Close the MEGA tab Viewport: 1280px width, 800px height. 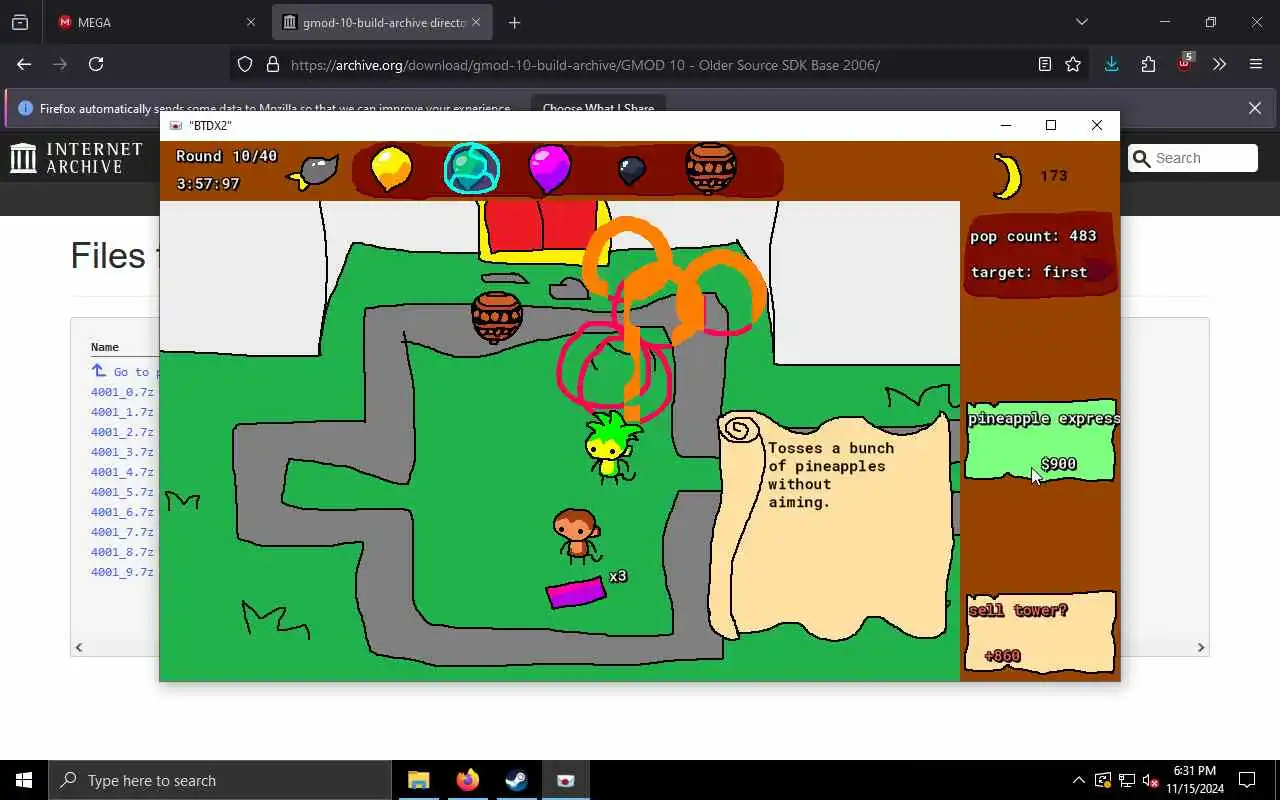pos(250,22)
